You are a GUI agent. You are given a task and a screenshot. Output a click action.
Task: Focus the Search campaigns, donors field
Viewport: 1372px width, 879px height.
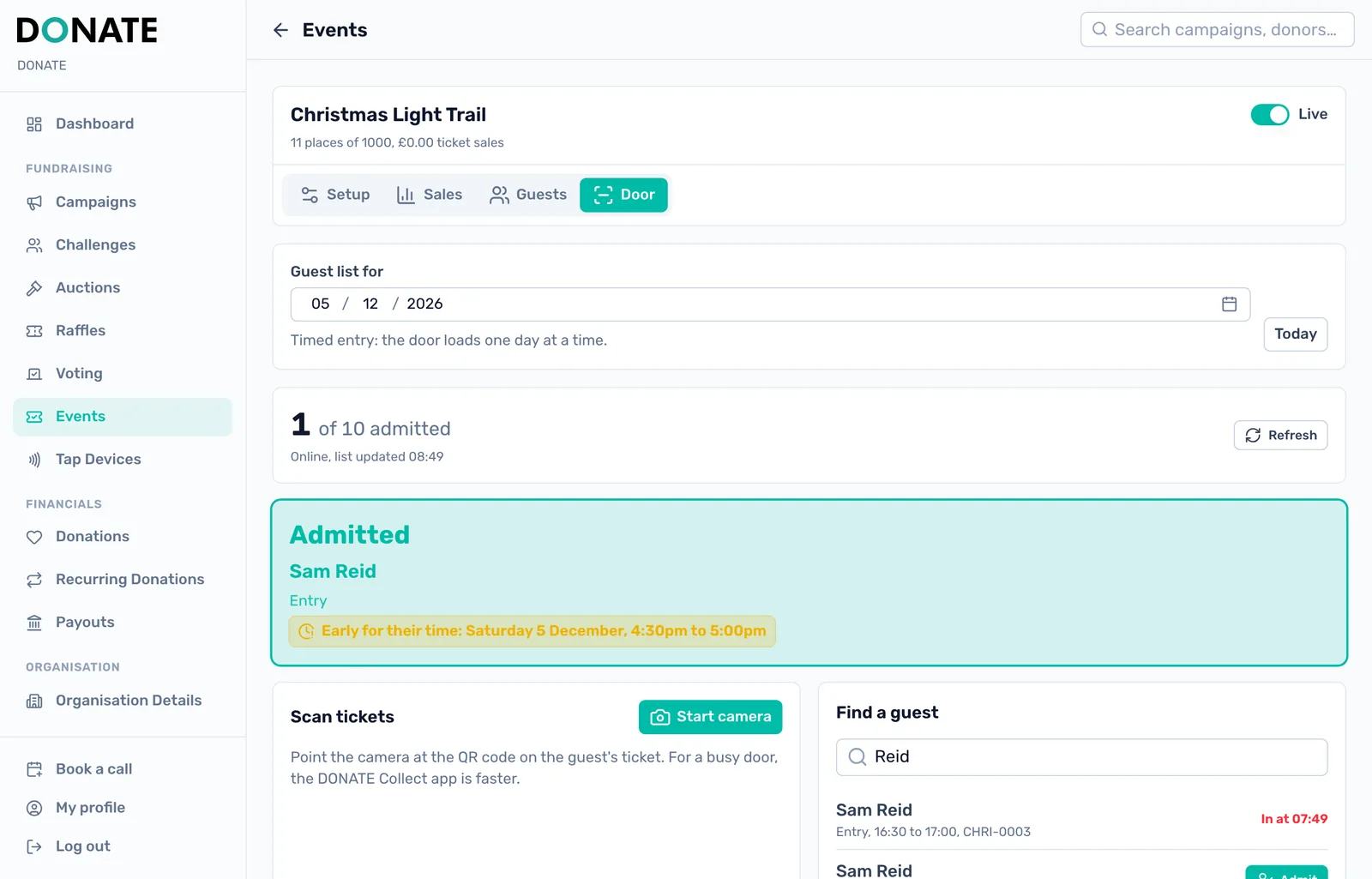click(x=1217, y=30)
